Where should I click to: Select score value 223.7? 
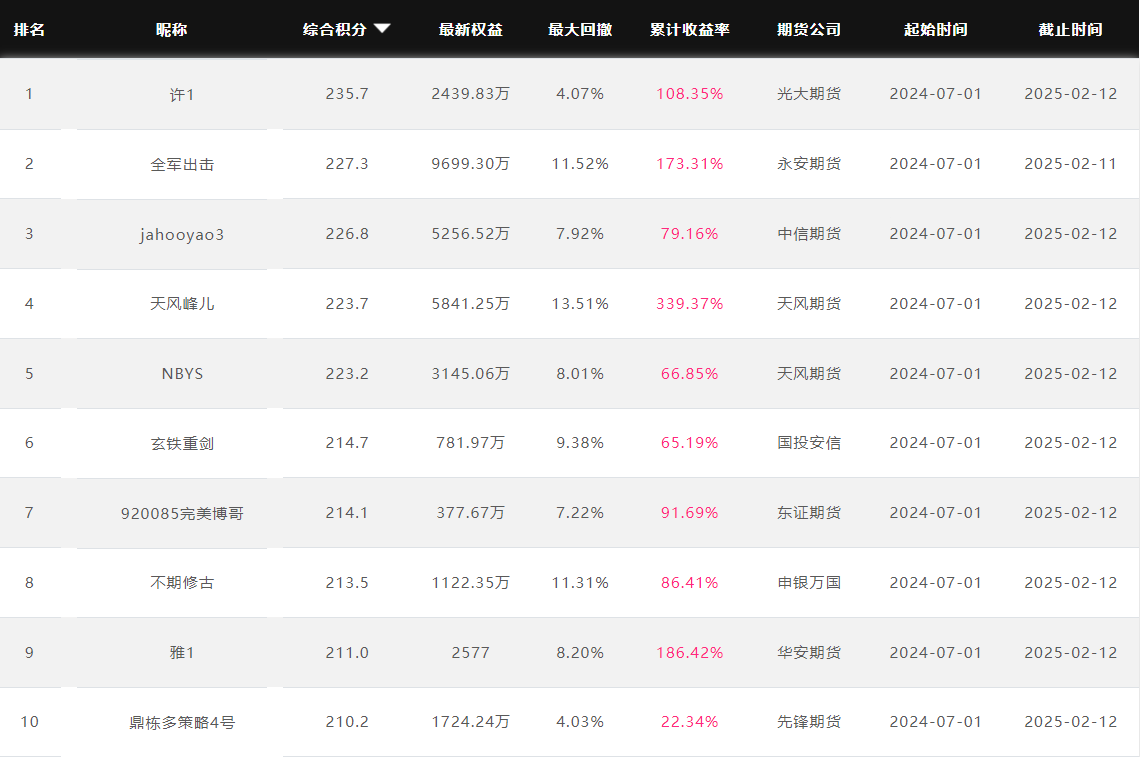(x=347, y=303)
